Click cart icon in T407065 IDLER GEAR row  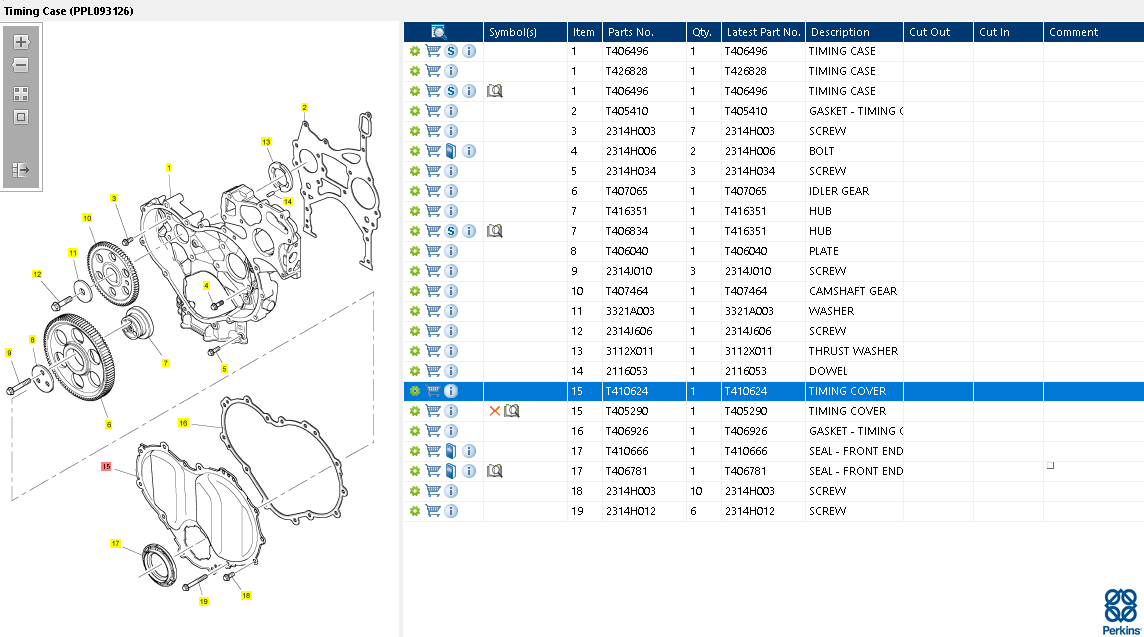(x=433, y=191)
